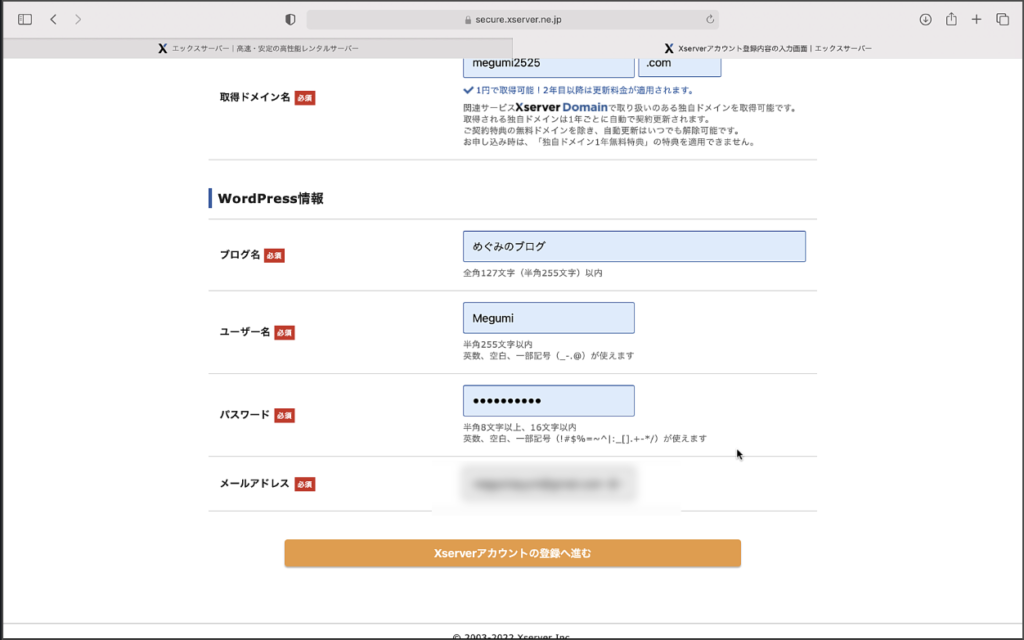Open the .com domain extension dropdown
The width and height of the screenshot is (1024, 640).
tap(680, 66)
